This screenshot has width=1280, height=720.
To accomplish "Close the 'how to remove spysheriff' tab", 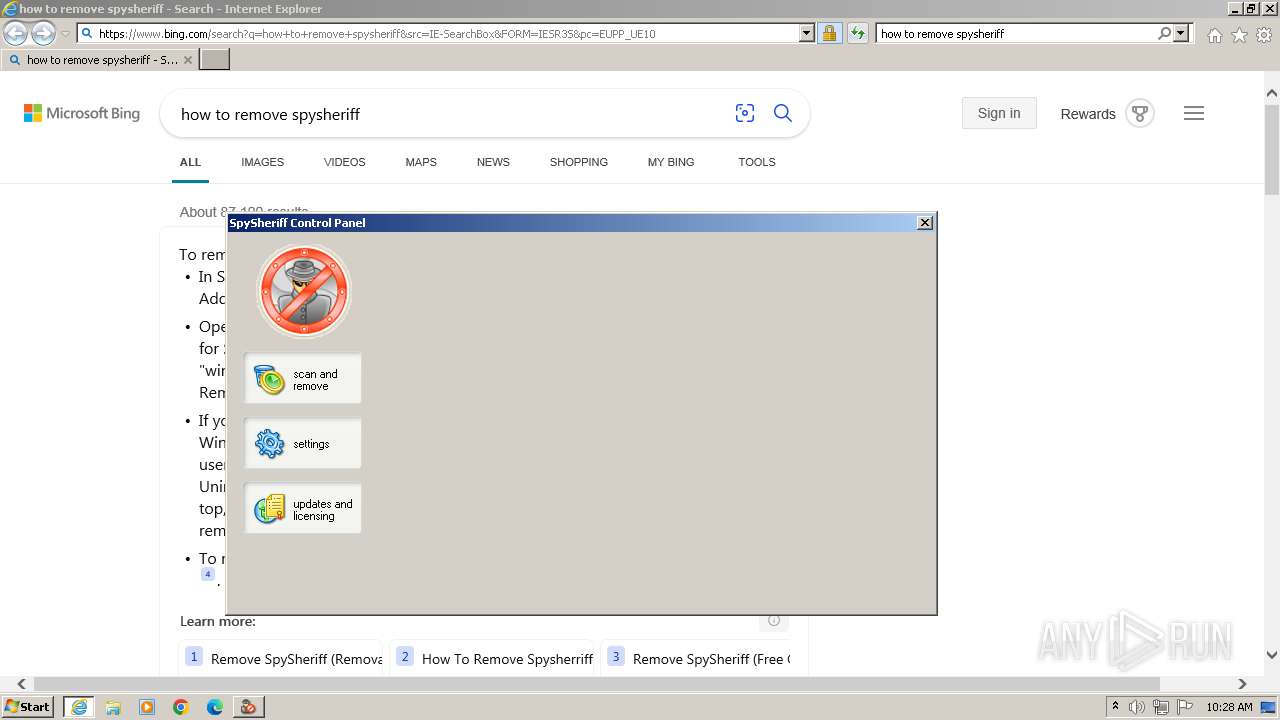I will 188,60.
